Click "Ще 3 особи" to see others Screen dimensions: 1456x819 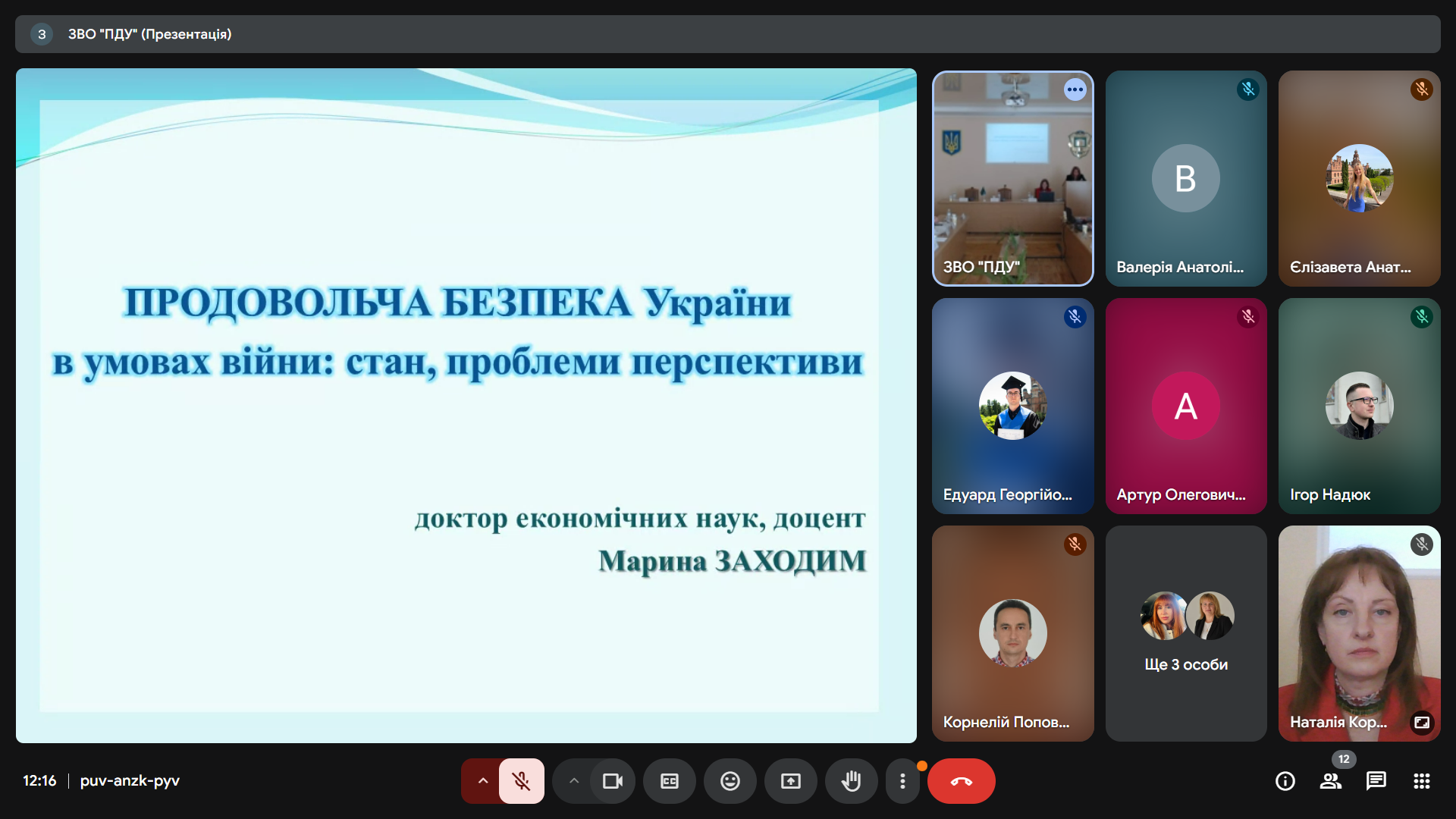point(1186,664)
